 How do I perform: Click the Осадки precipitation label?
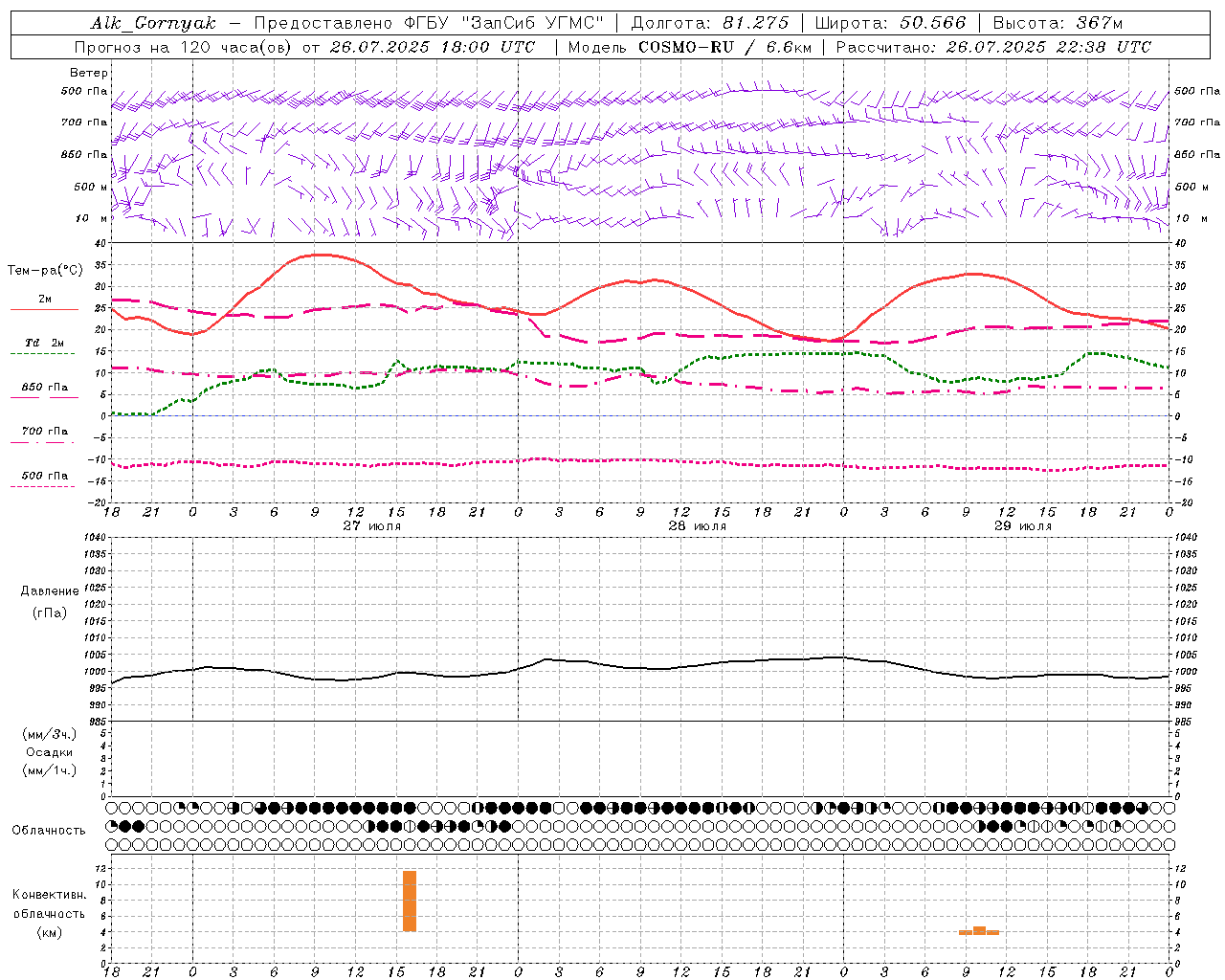tap(50, 752)
